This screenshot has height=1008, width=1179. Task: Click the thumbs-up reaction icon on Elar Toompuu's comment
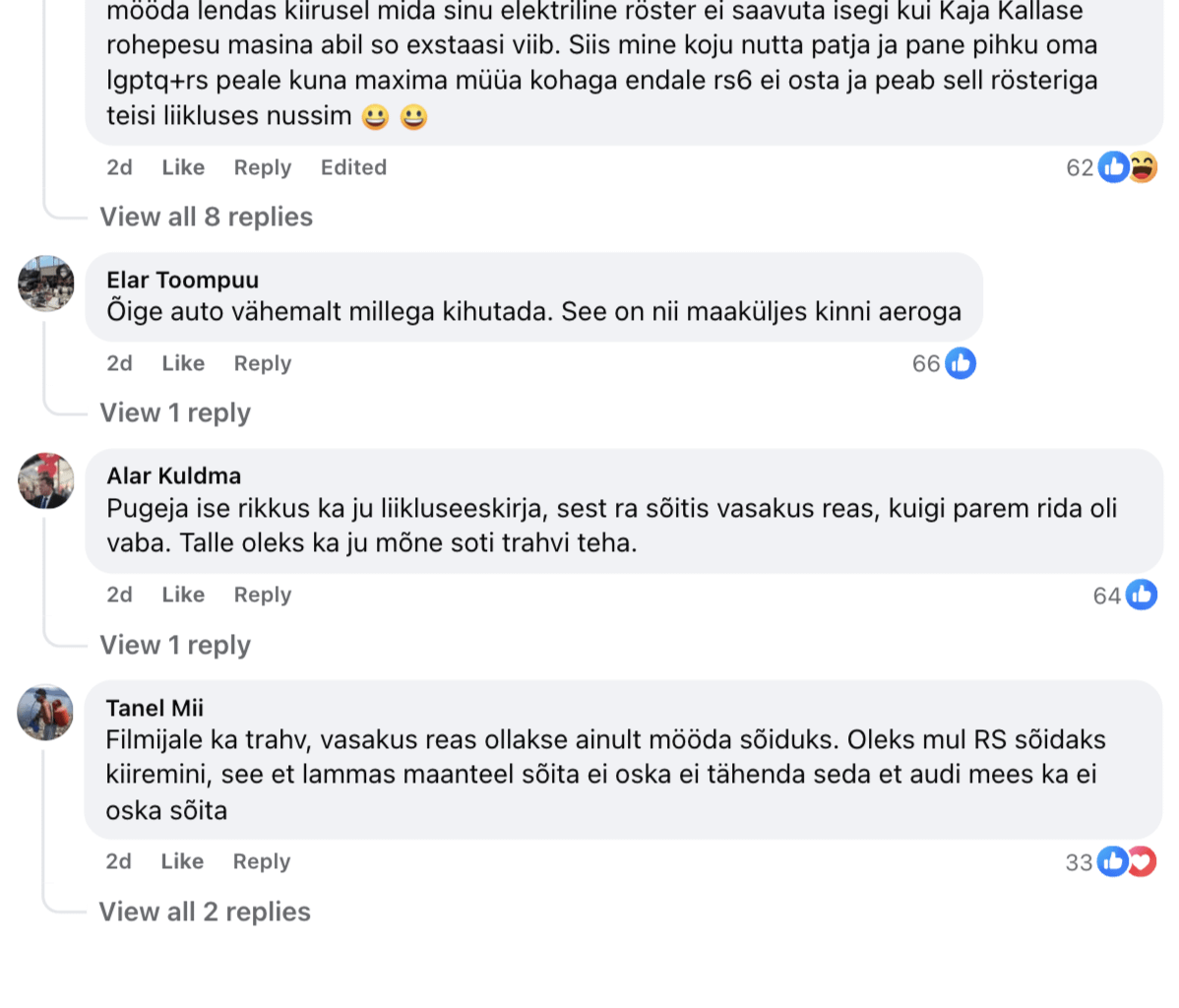click(x=960, y=363)
